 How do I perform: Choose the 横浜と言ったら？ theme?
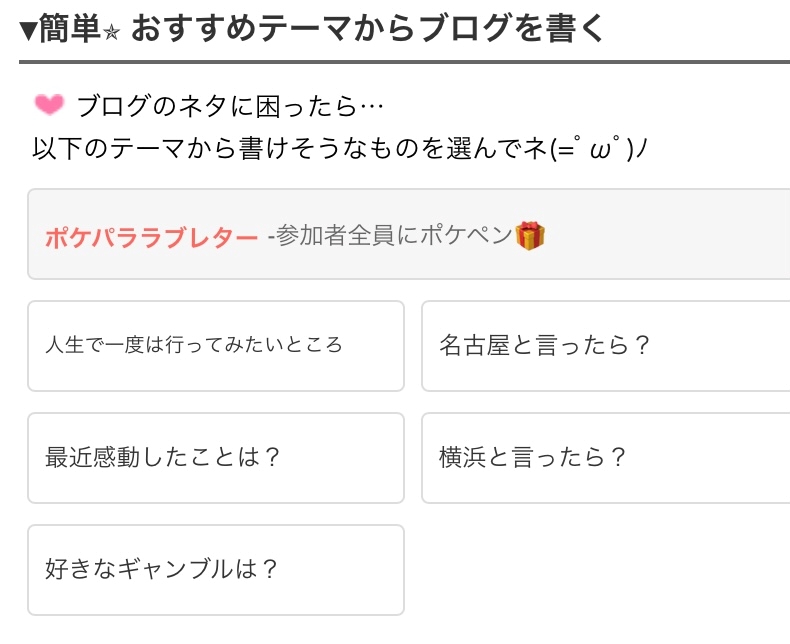tap(606, 458)
